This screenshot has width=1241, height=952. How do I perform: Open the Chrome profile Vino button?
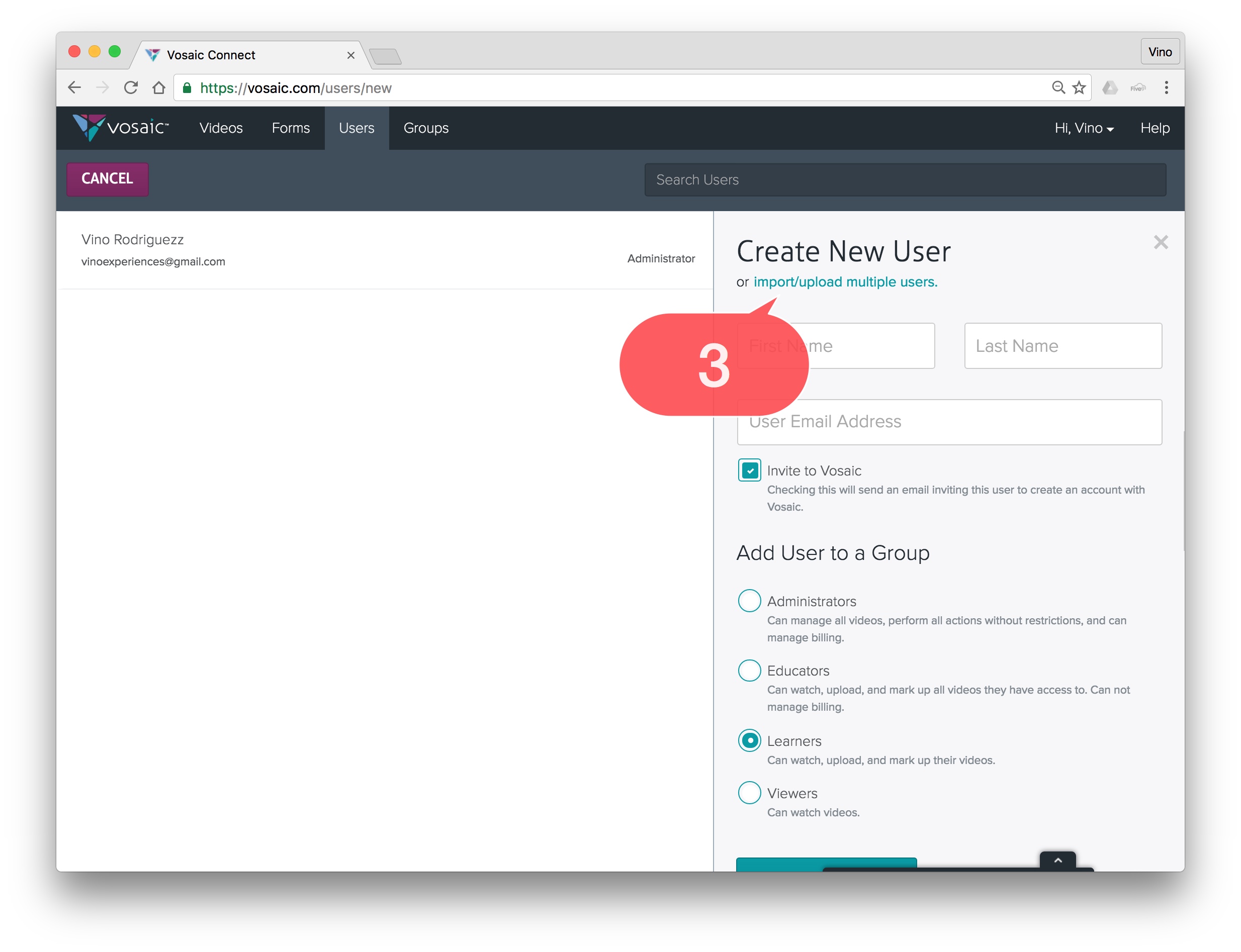[1160, 52]
